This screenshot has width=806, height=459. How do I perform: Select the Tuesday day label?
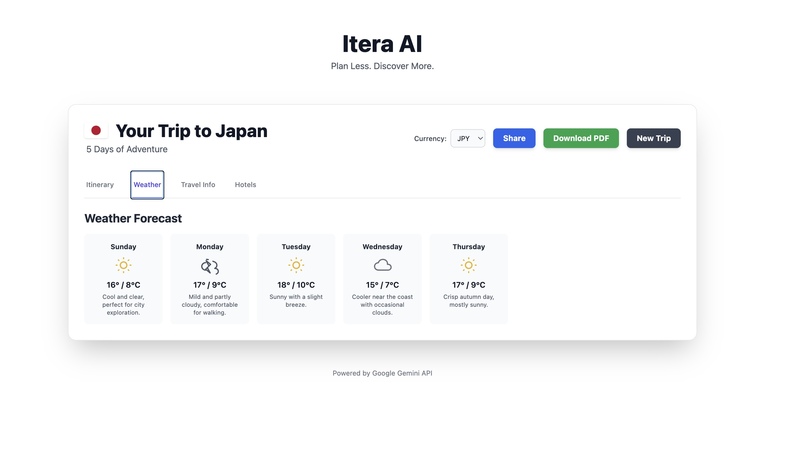[296, 247]
